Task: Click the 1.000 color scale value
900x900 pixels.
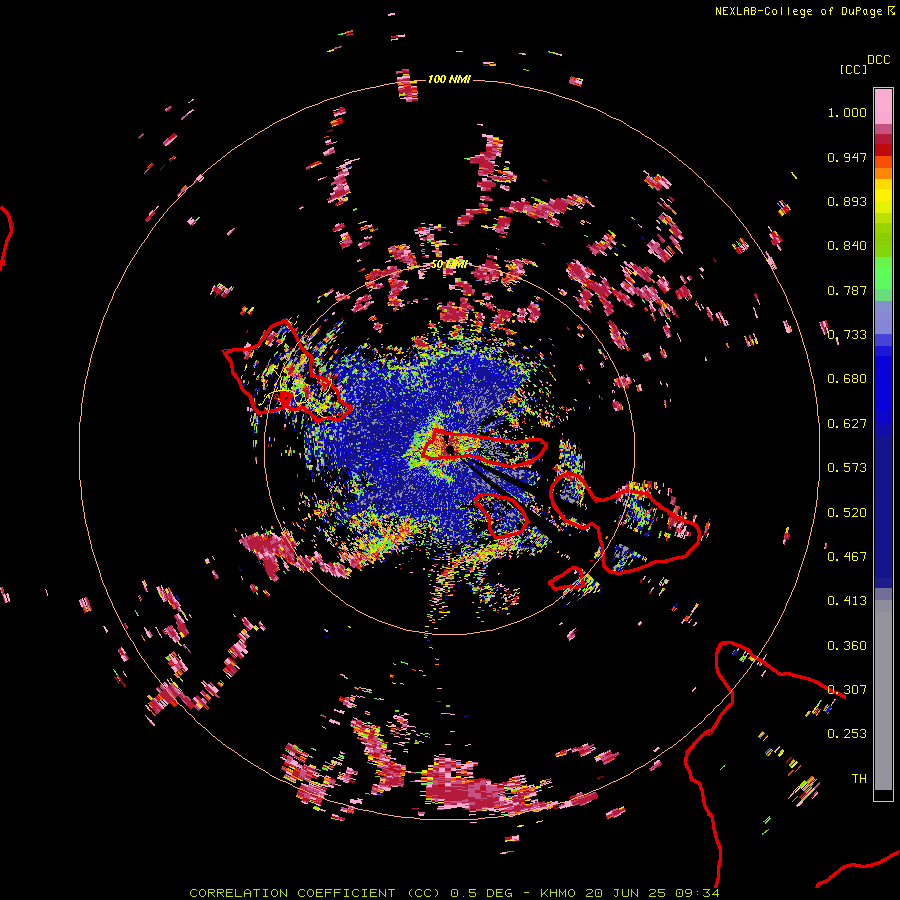Action: point(847,113)
